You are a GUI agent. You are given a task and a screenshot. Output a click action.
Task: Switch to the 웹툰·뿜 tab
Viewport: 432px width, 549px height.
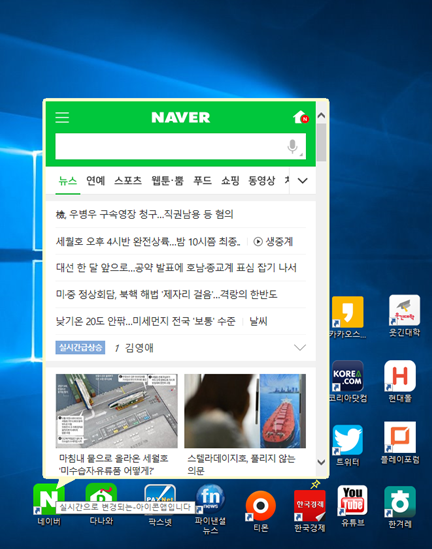[x=167, y=181]
